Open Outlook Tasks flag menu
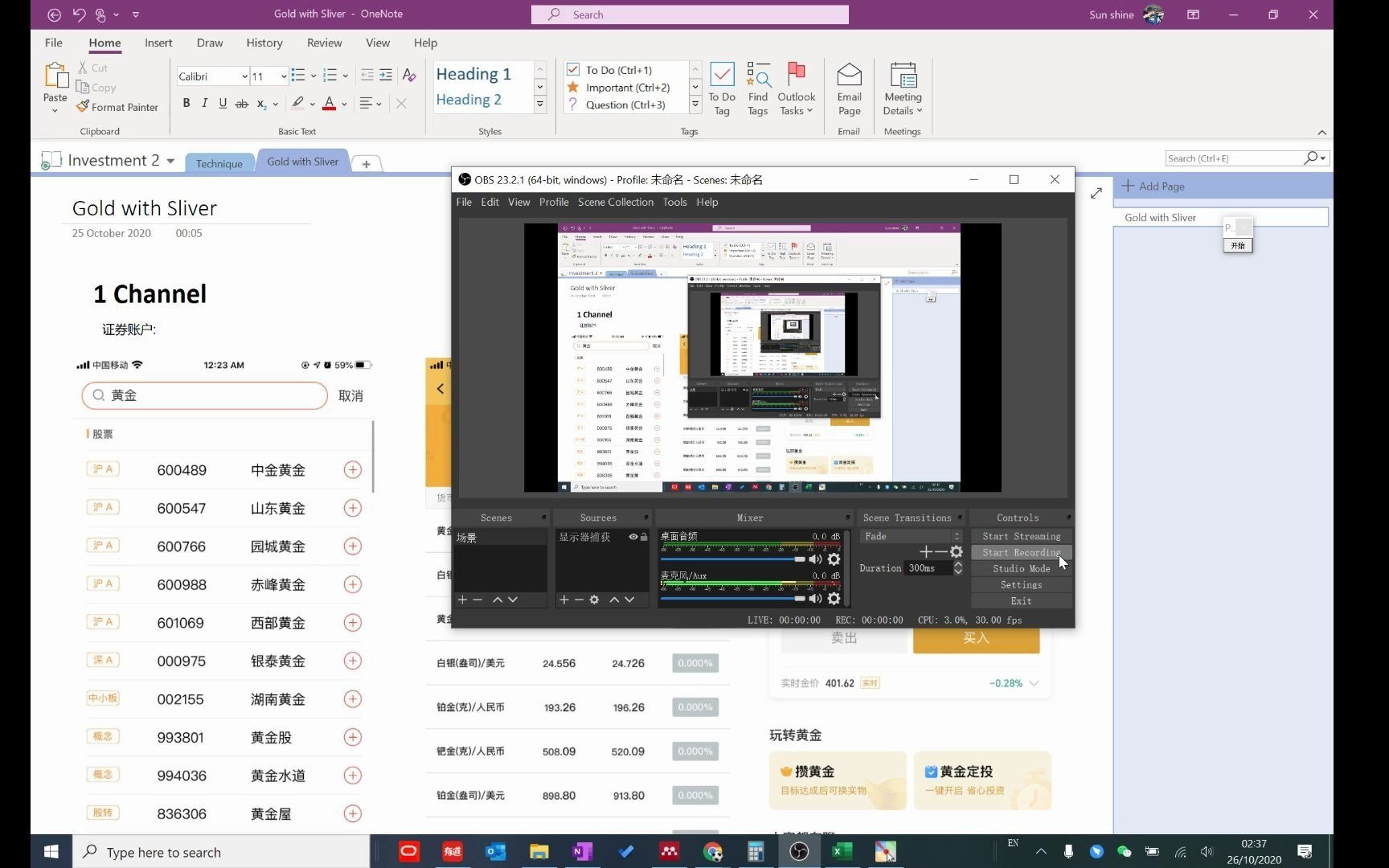Image resolution: width=1389 pixels, height=868 pixels. coord(796,88)
